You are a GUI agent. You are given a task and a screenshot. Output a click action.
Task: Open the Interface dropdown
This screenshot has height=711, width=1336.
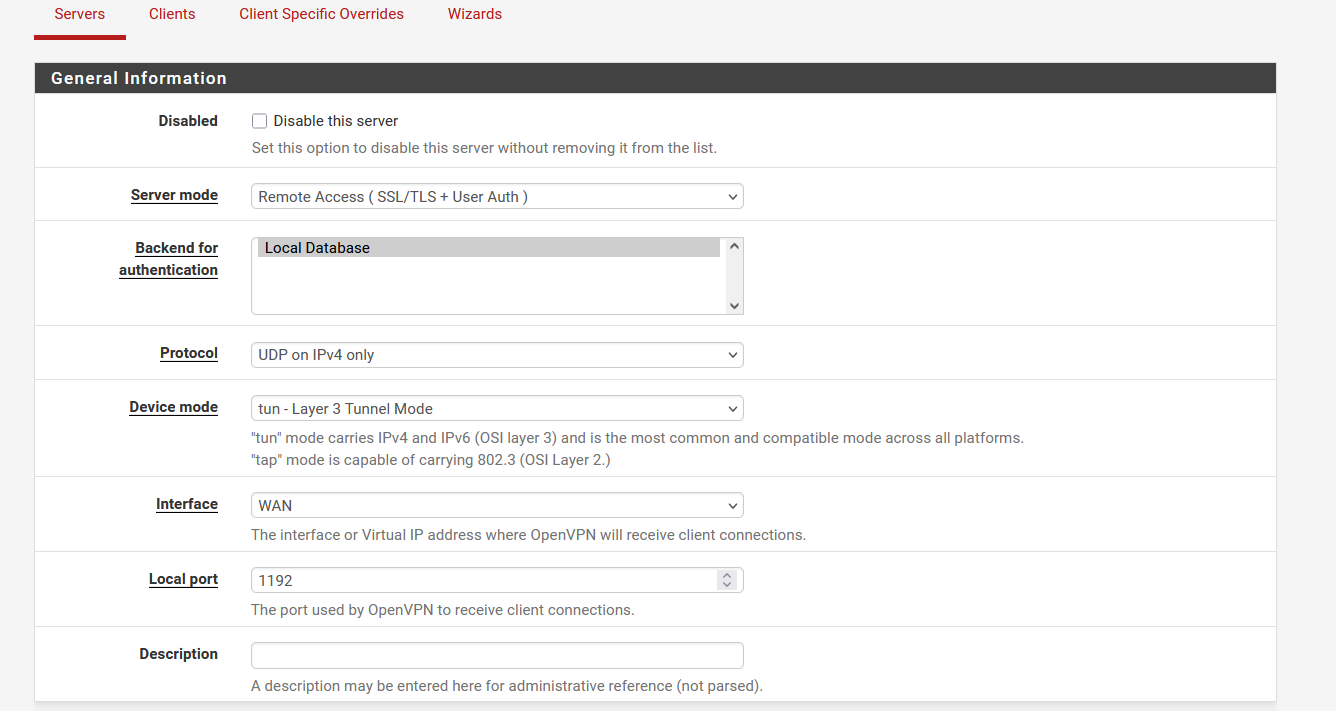tap(496, 505)
